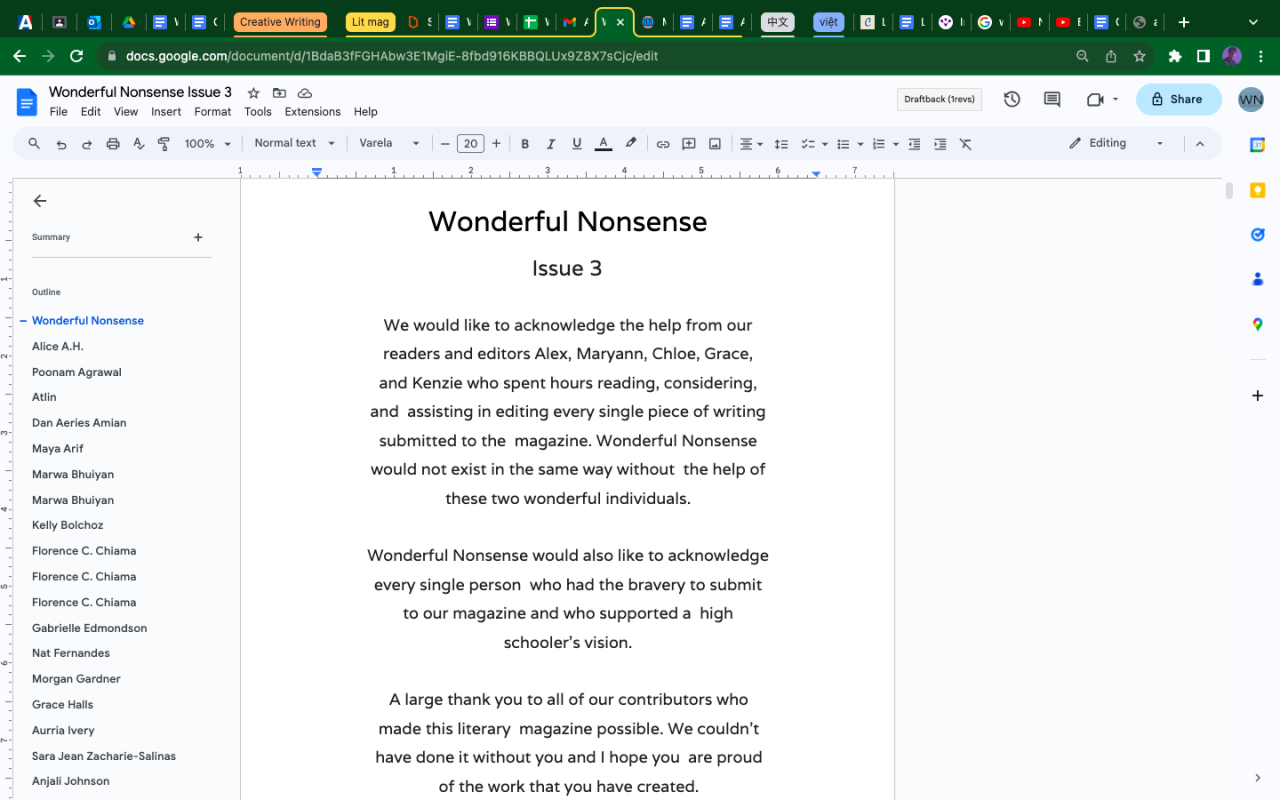The image size is (1280, 800).
Task: Click the font size field showing 20
Action: (x=470, y=144)
